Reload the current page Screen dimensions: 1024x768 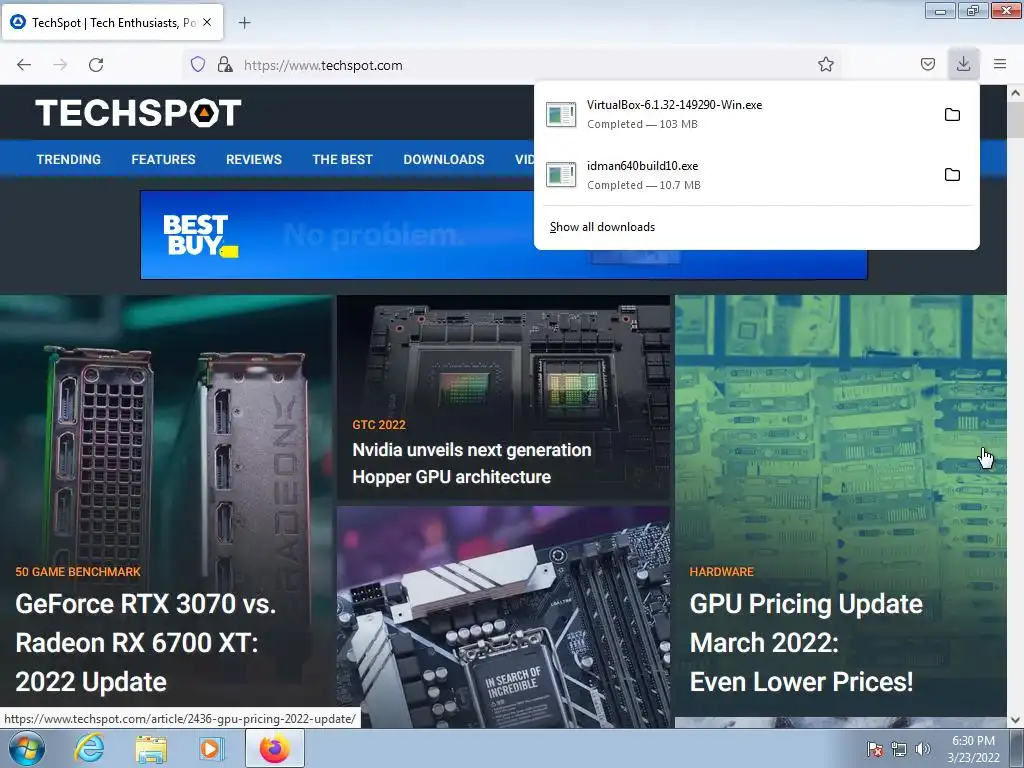[96, 65]
